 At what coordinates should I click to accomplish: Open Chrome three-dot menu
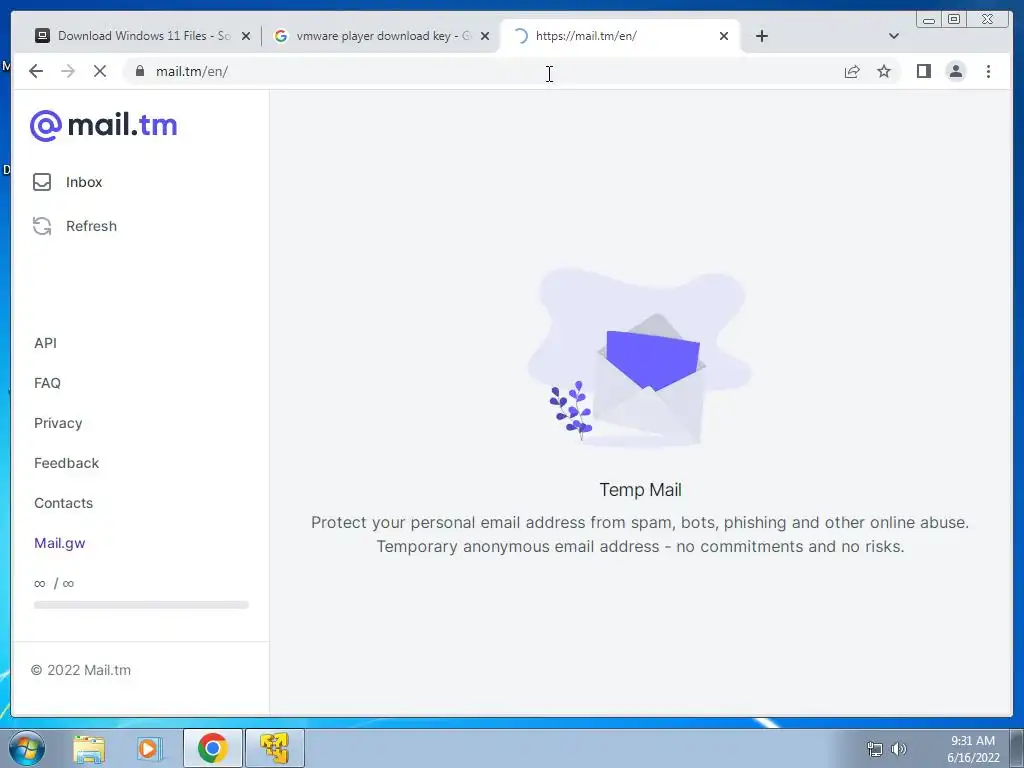click(988, 71)
